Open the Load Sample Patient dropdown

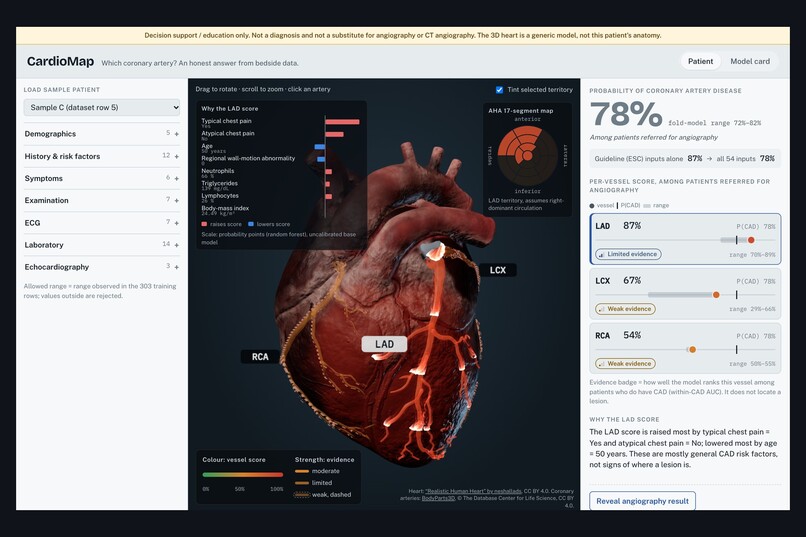(x=102, y=107)
